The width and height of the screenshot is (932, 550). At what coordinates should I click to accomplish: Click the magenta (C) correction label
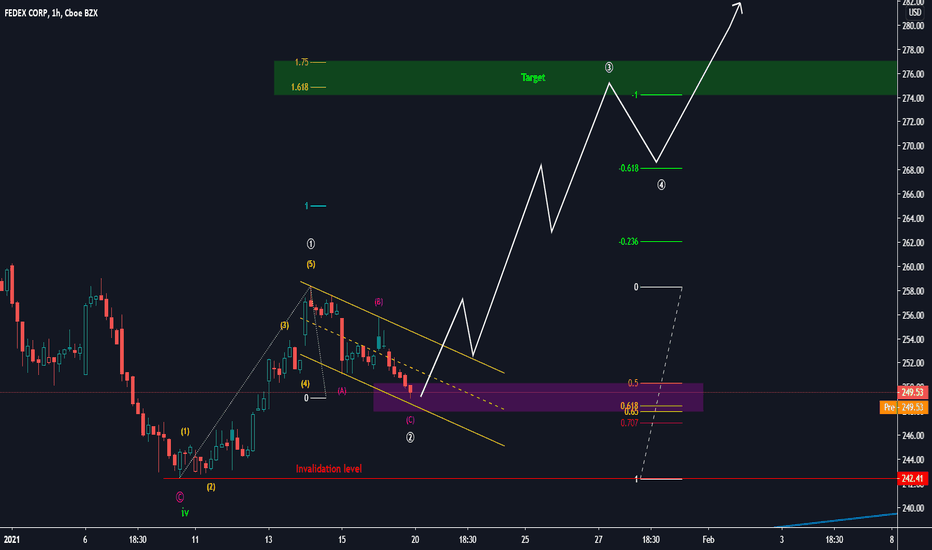(410, 420)
